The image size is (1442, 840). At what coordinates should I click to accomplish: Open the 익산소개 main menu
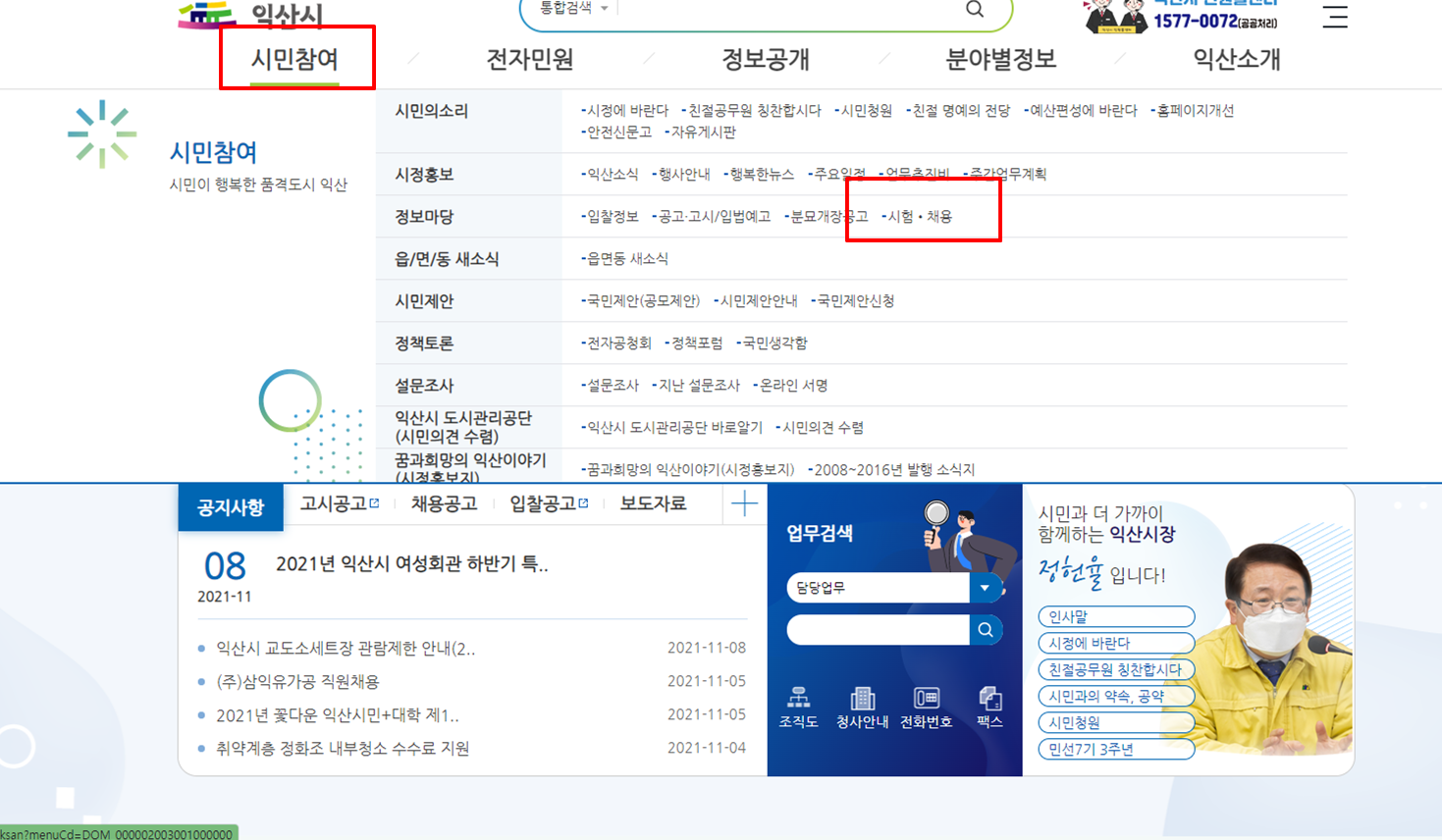click(1237, 59)
